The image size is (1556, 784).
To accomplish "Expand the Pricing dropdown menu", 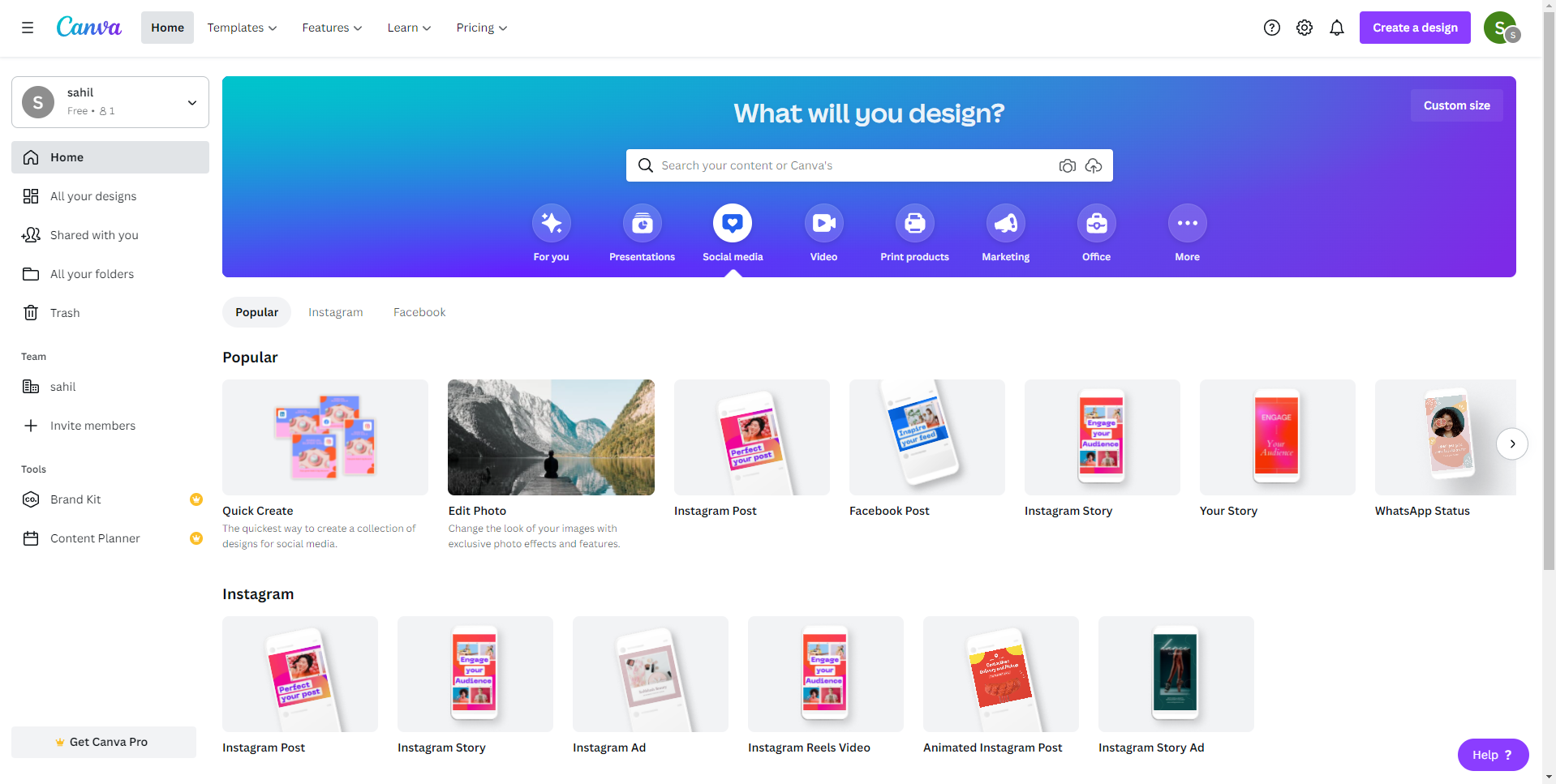I will tap(482, 28).
